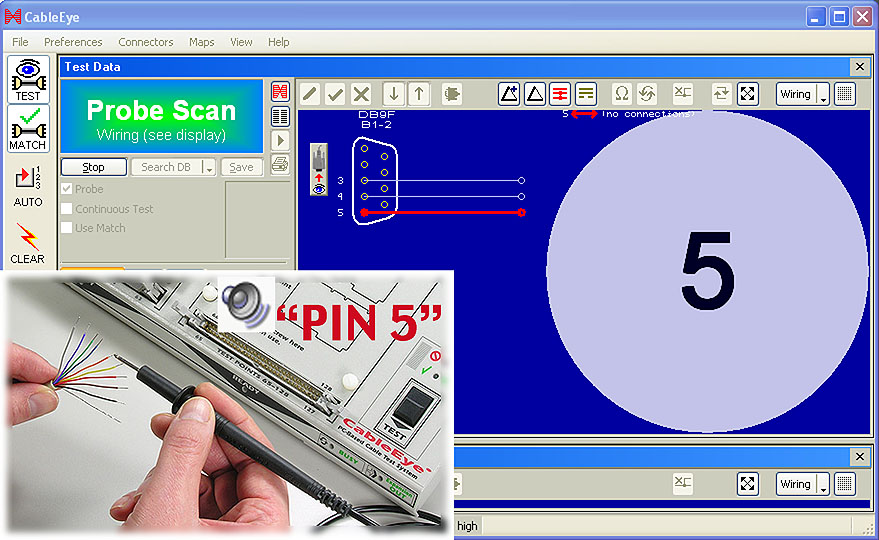Click the pin 3 wire line

coord(443,181)
